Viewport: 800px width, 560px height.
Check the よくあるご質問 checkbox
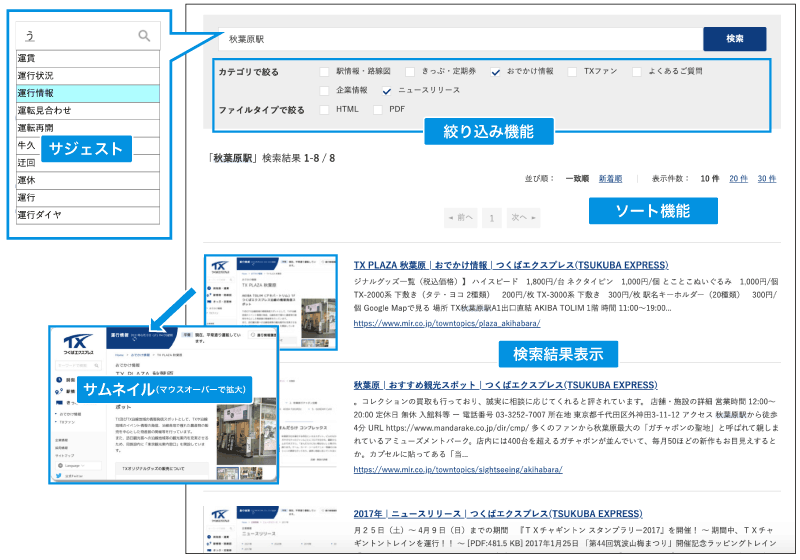(636, 72)
